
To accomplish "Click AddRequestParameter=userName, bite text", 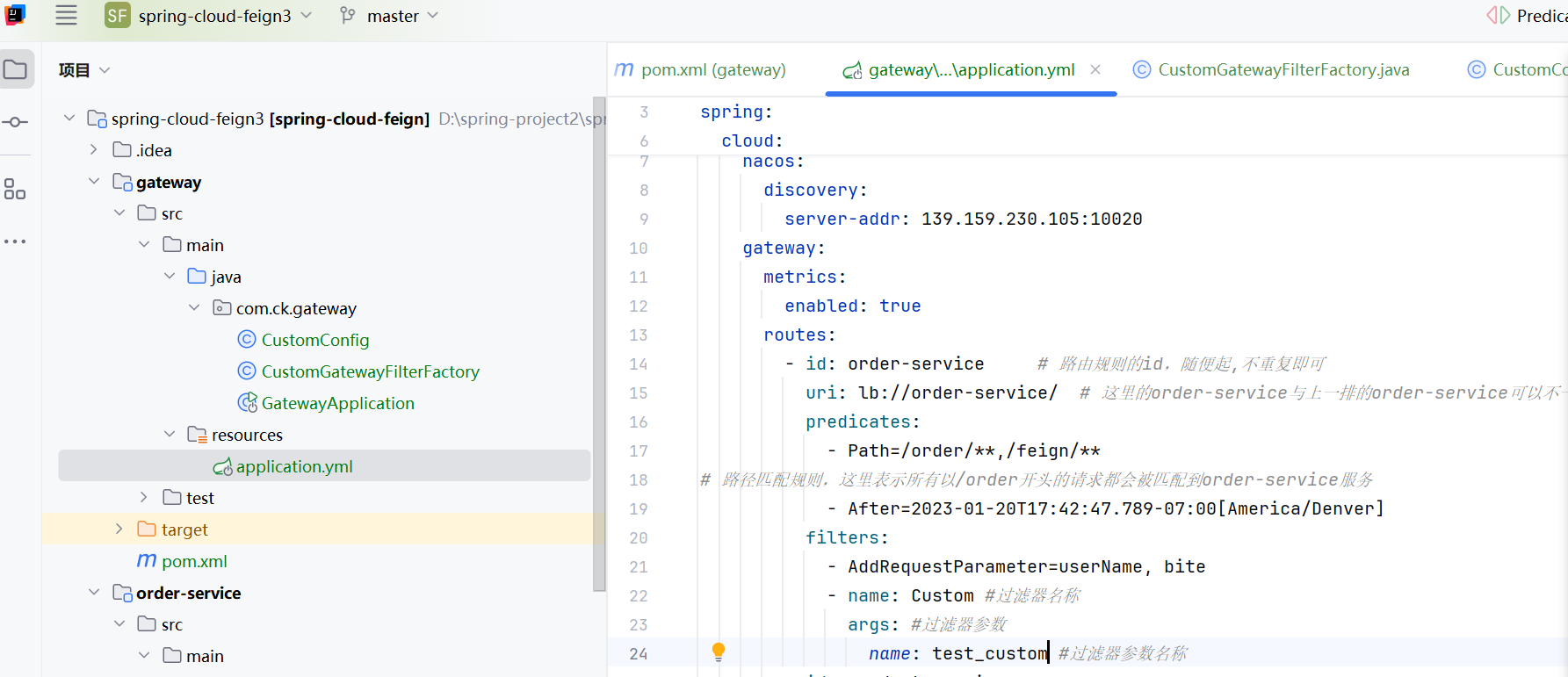I will 1026,566.
